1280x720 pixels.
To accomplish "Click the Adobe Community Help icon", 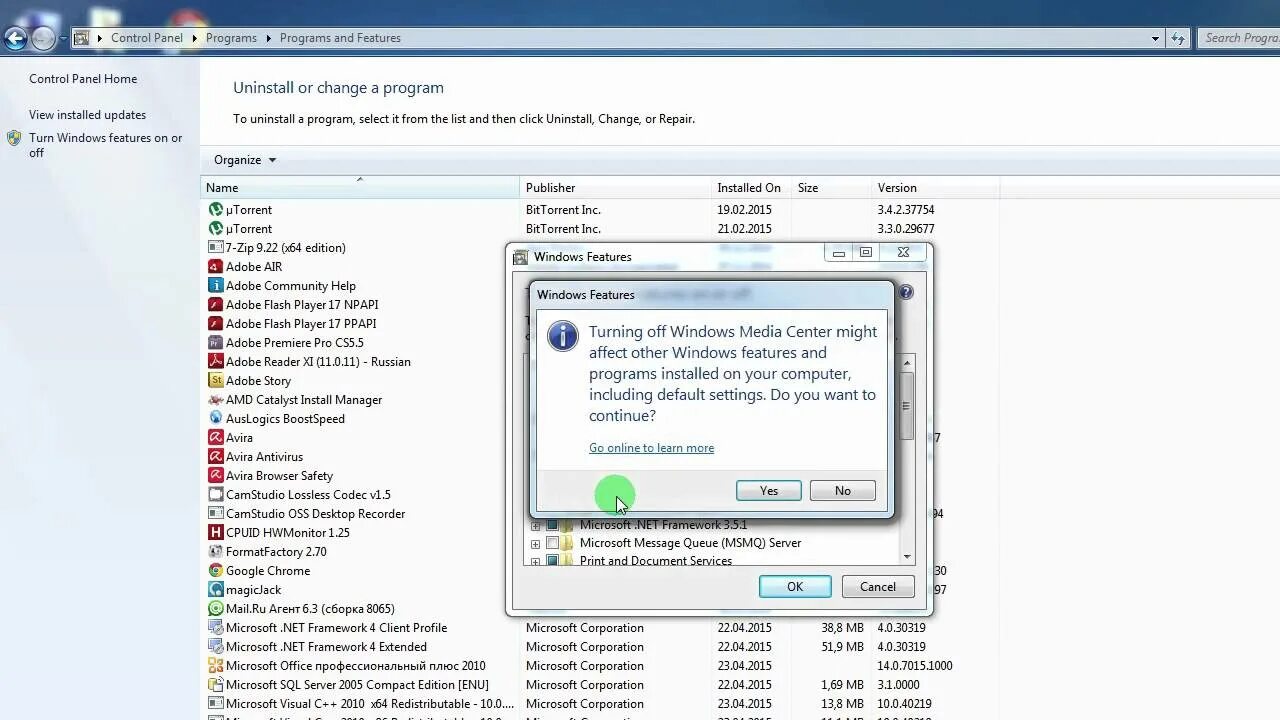I will [x=215, y=286].
